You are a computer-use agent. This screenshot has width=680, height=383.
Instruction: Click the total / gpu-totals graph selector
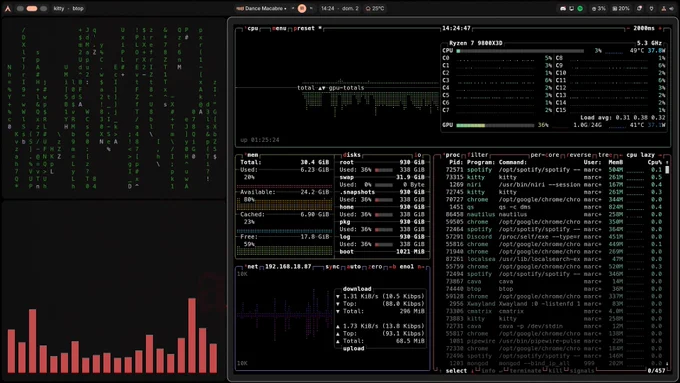click(331, 88)
